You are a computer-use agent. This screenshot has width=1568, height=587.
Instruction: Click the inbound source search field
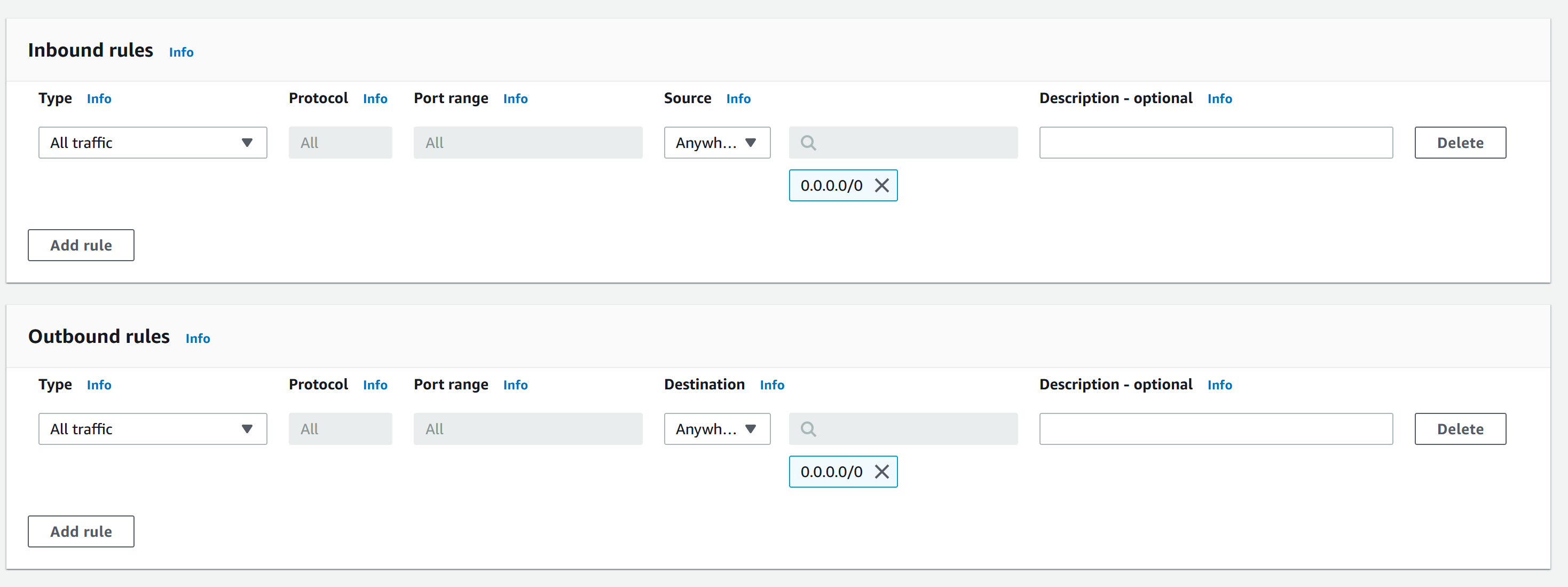click(x=913, y=143)
